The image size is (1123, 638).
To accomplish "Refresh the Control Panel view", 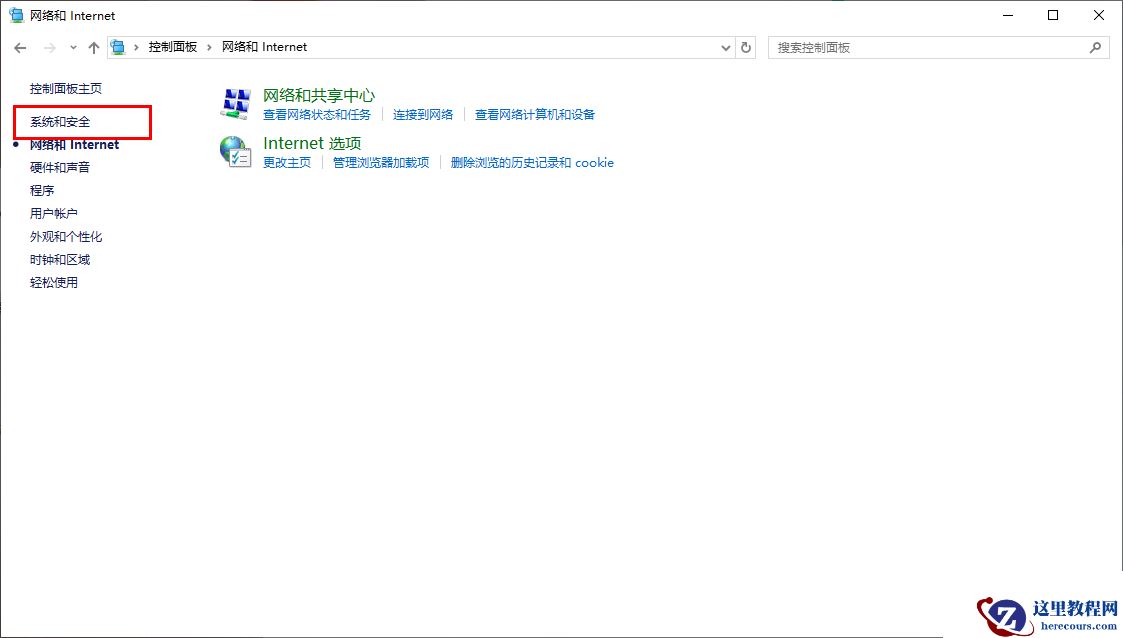I will pyautogui.click(x=746, y=47).
